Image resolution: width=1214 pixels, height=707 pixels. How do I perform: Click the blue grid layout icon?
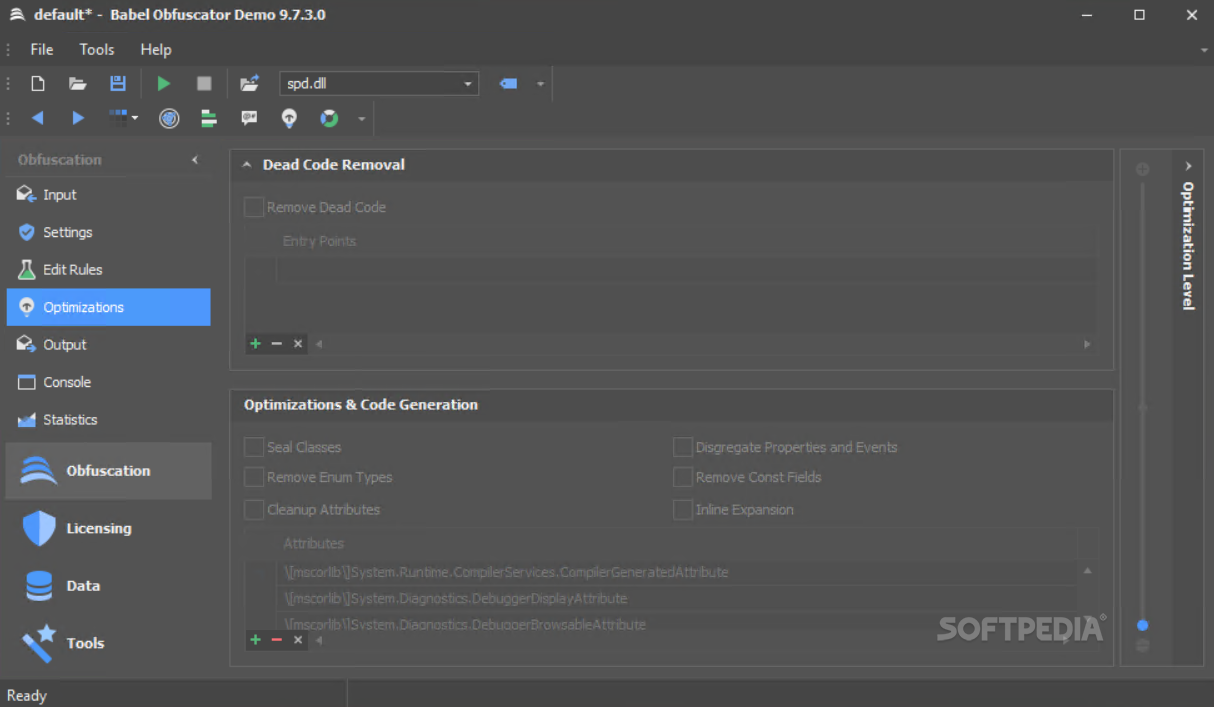click(118, 118)
